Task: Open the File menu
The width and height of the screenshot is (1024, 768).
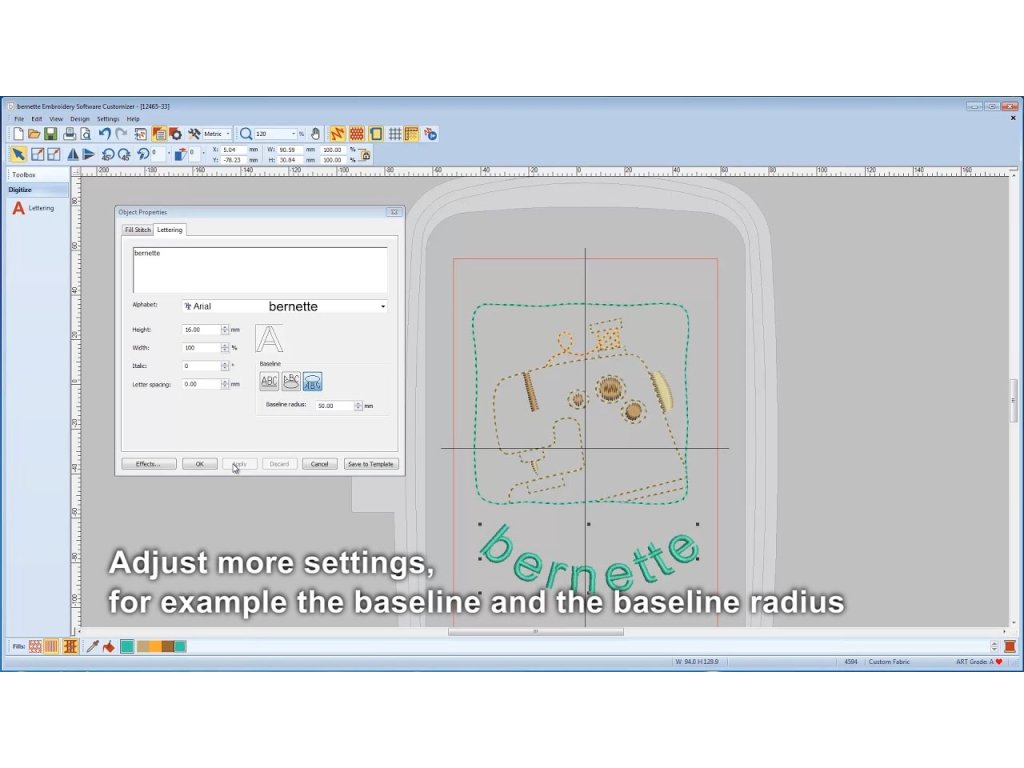Action: pos(19,119)
